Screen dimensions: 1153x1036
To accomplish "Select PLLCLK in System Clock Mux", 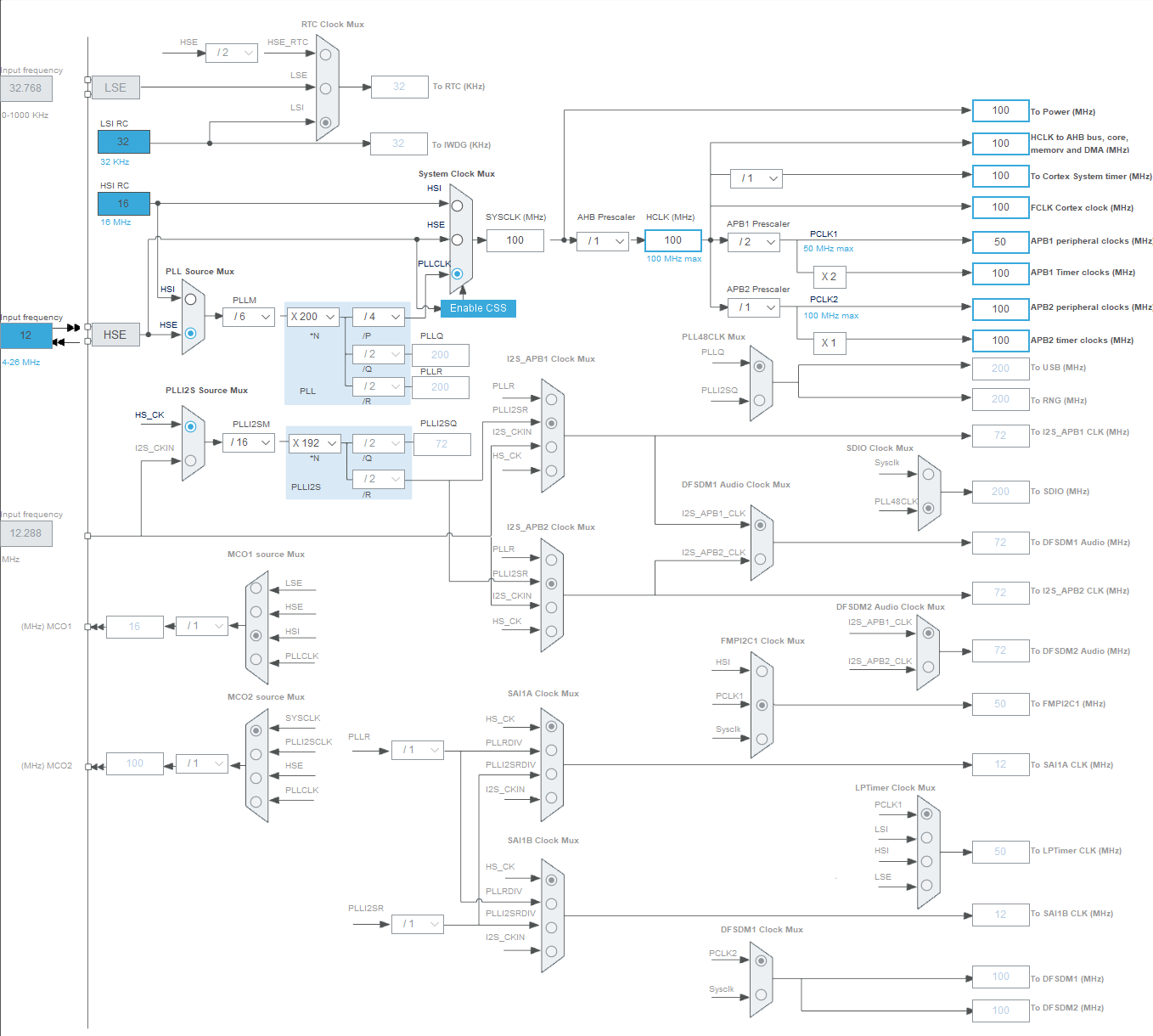I will coord(457,273).
